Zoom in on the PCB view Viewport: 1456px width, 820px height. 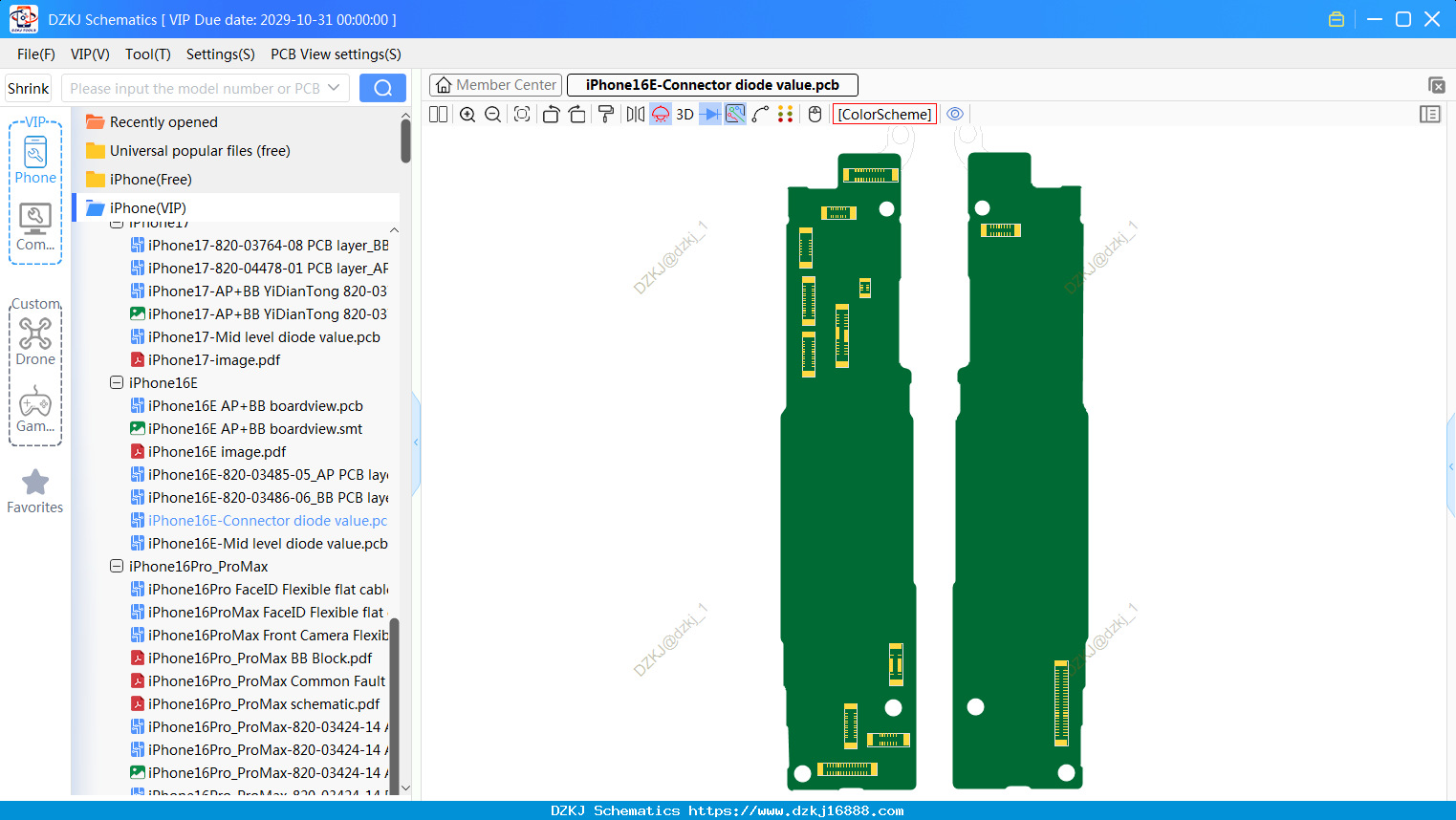pyautogui.click(x=467, y=115)
